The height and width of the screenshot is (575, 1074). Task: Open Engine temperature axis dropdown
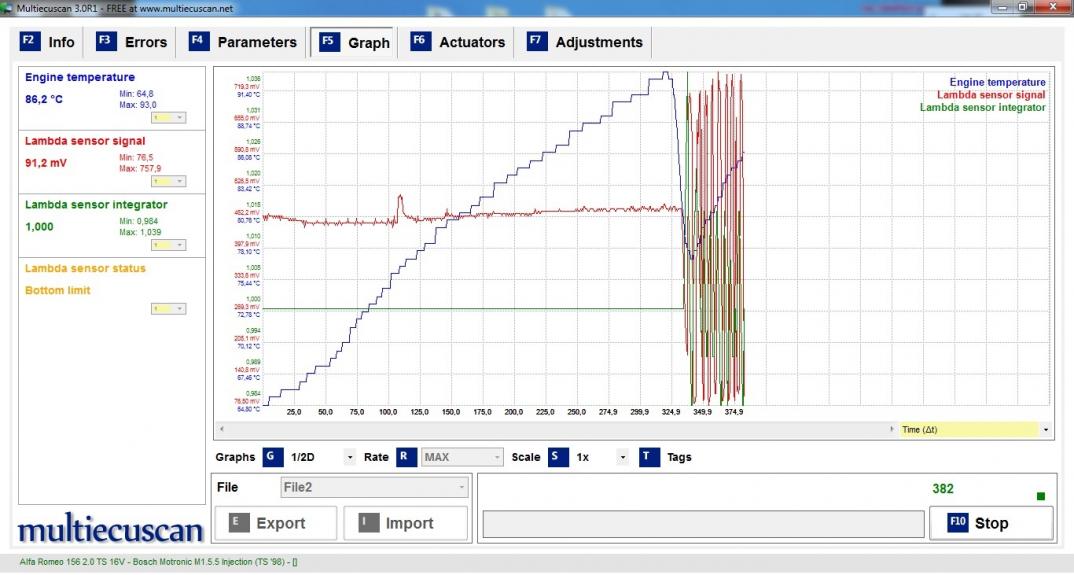(168, 118)
